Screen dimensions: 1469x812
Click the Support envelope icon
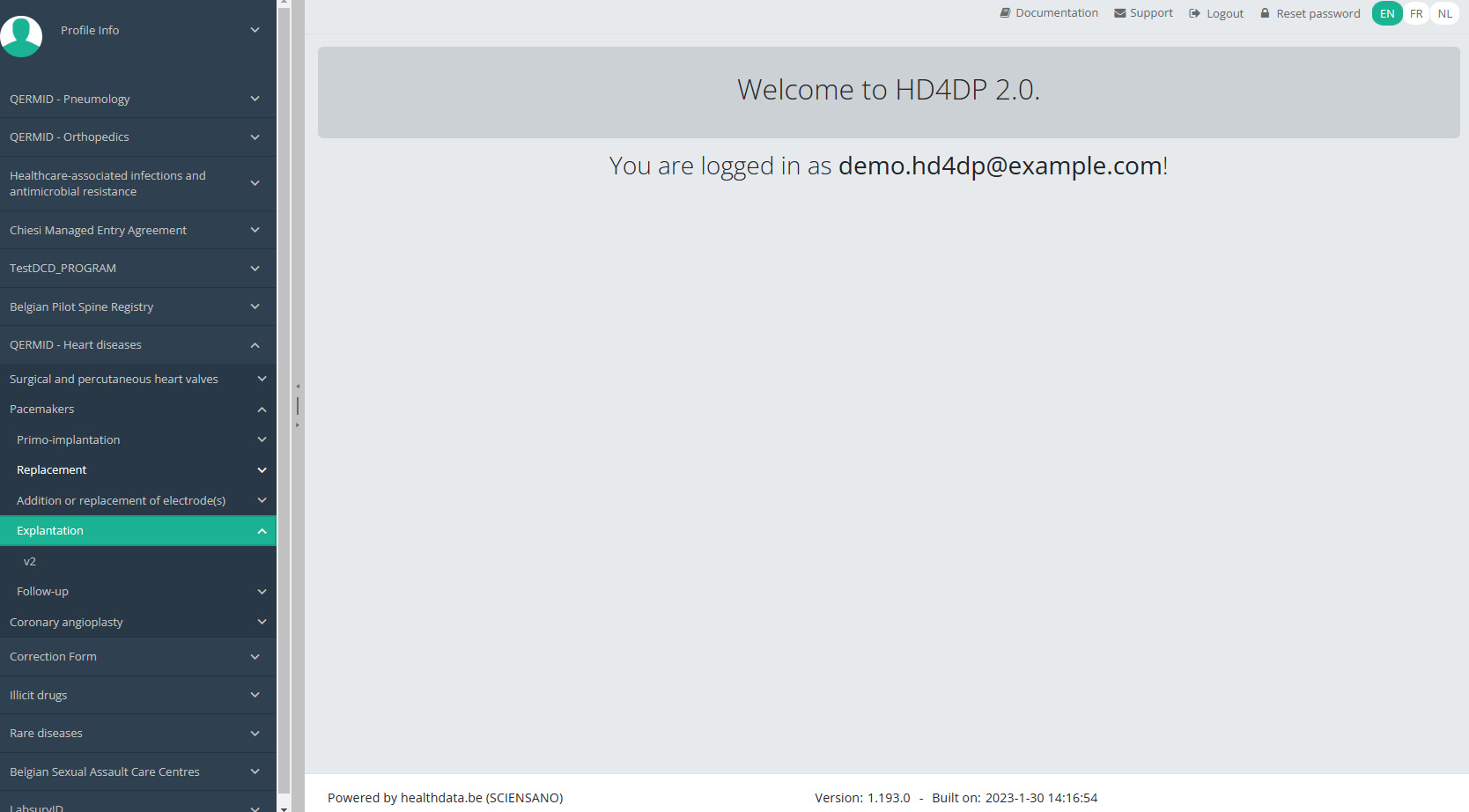pos(1119,13)
